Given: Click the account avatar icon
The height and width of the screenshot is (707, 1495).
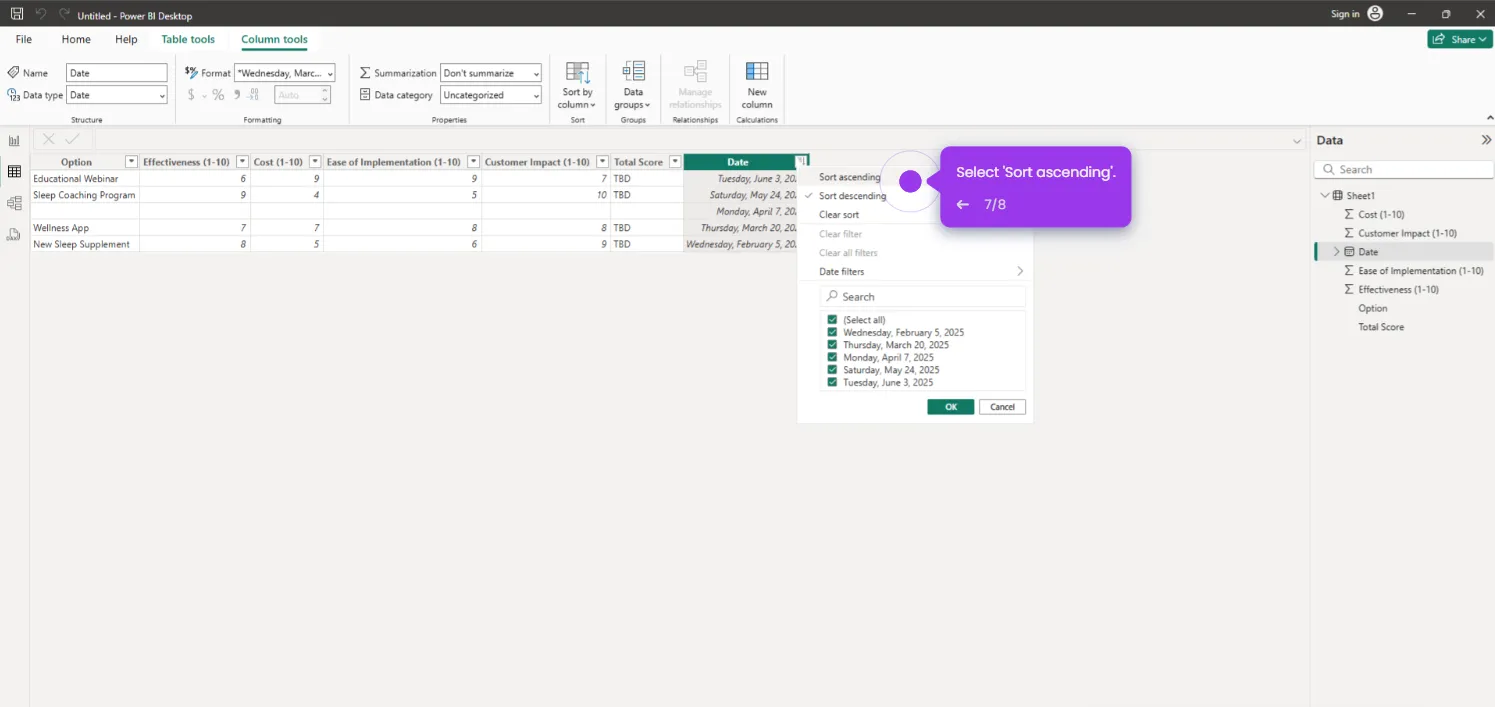Looking at the screenshot, I should pos(1375,14).
